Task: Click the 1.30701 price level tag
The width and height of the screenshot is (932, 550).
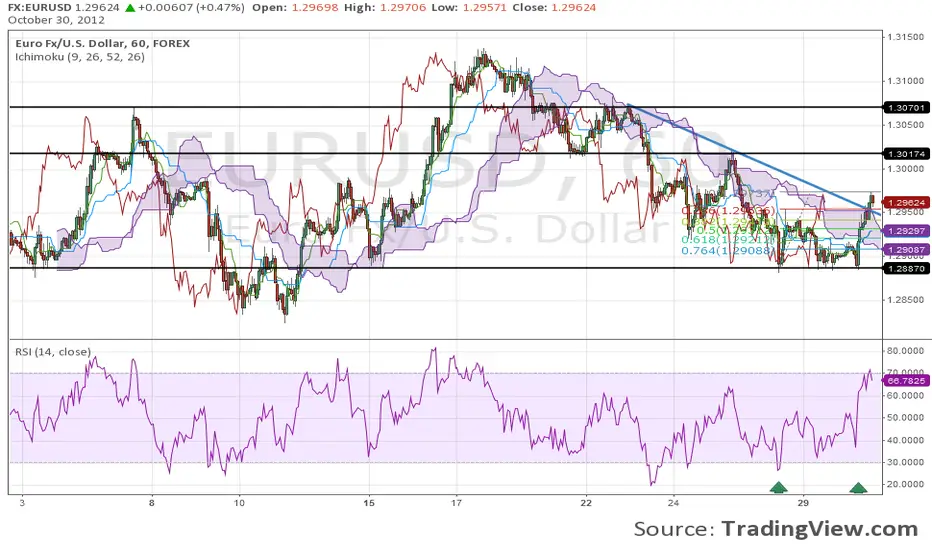Action: coord(906,108)
